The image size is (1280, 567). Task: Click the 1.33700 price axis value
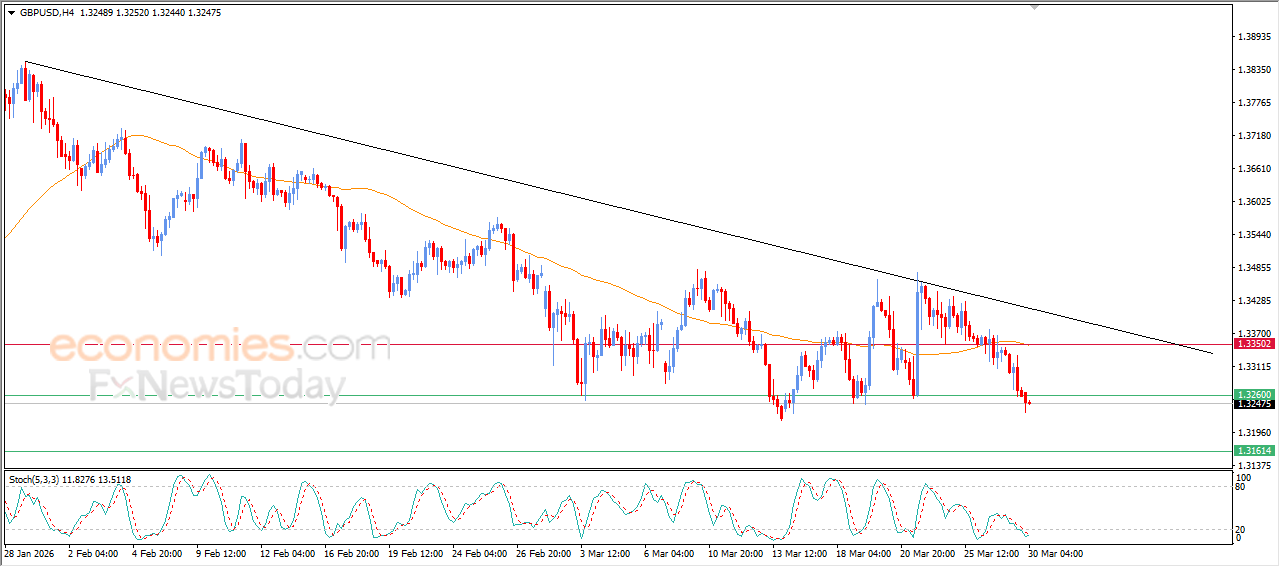click(1254, 334)
